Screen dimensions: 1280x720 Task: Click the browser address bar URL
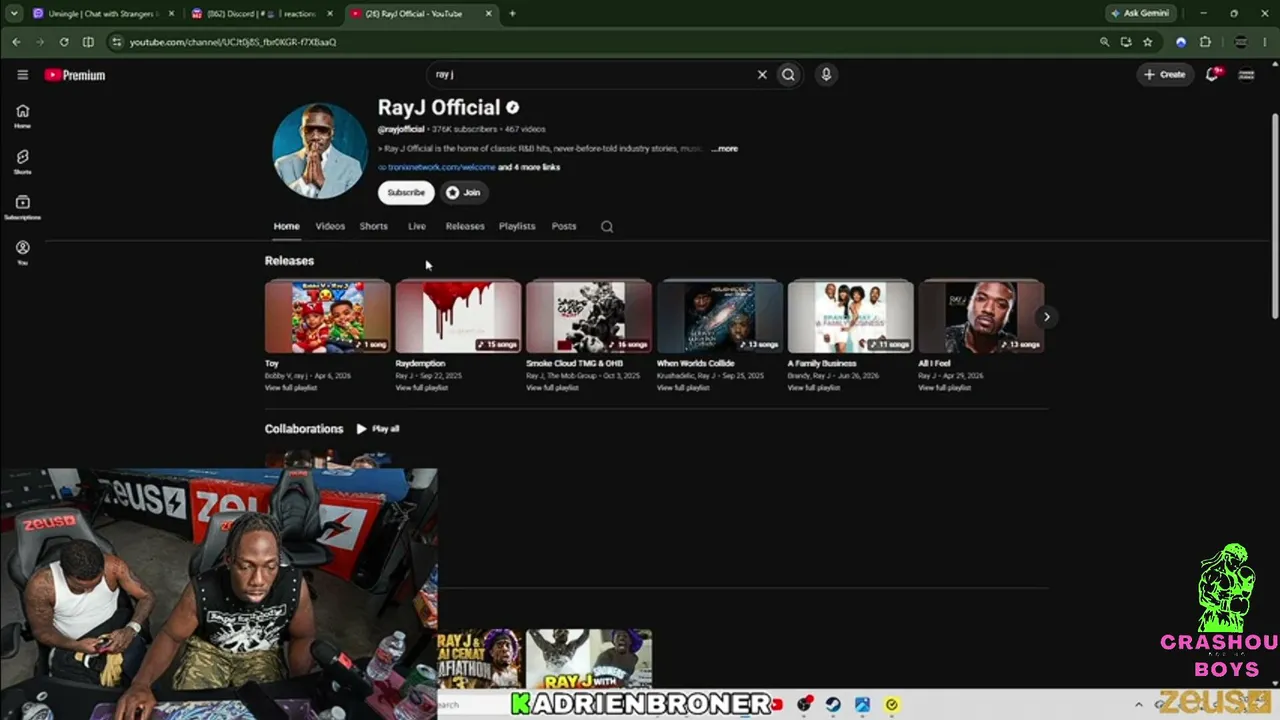click(x=233, y=42)
